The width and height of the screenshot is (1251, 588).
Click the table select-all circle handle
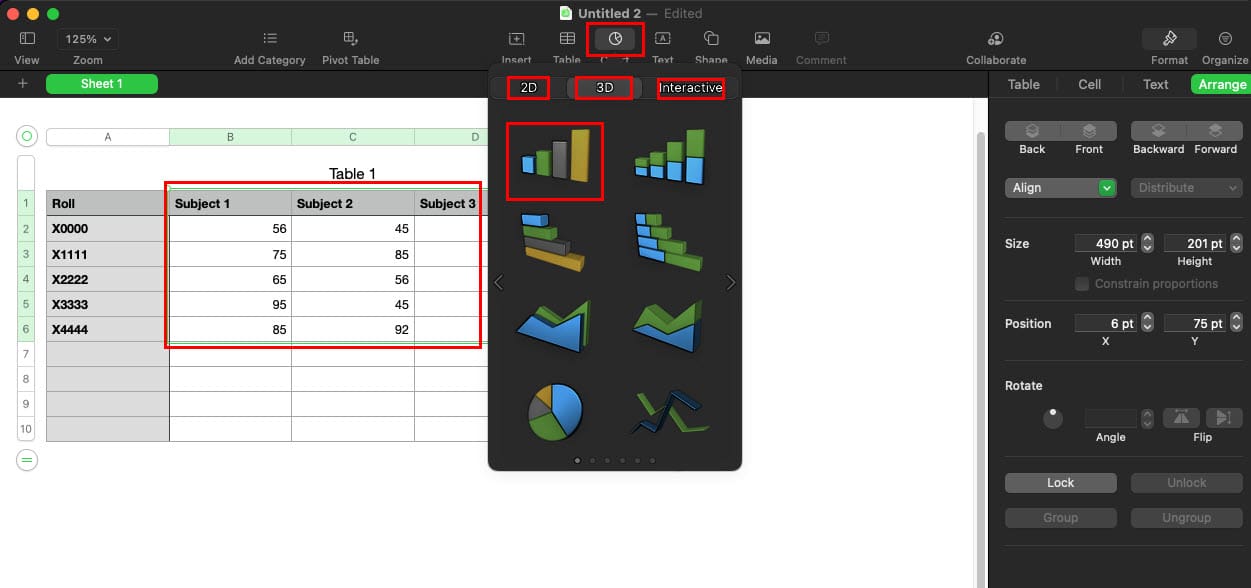[27, 136]
